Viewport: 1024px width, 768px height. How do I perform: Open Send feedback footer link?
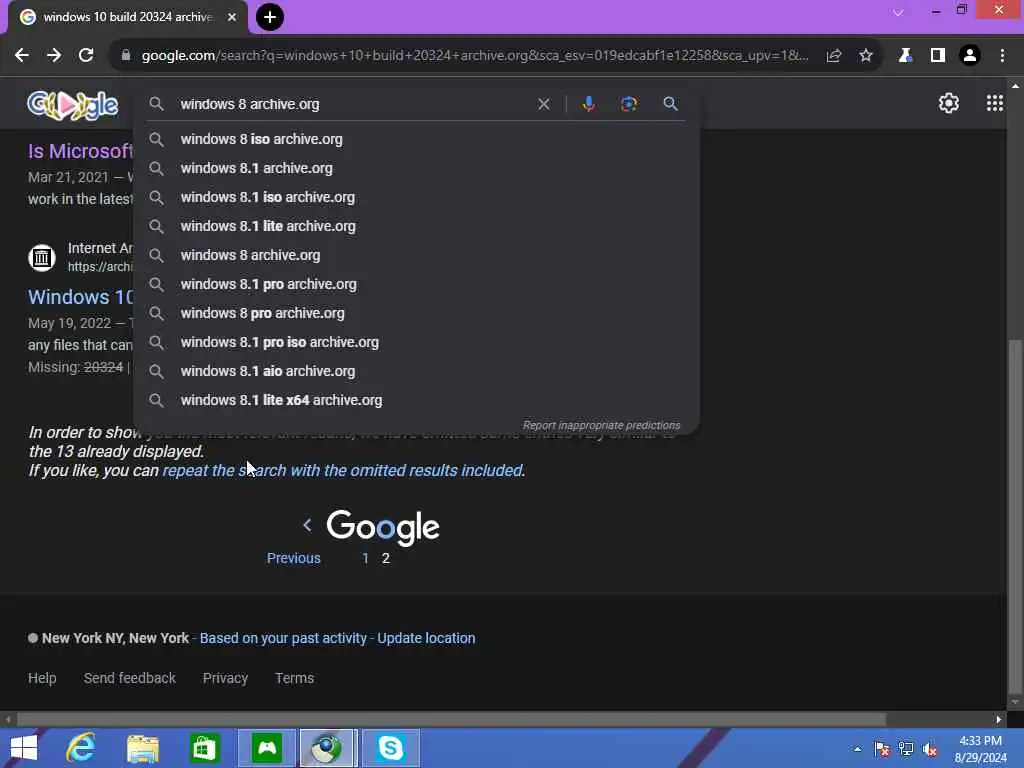[129, 678]
